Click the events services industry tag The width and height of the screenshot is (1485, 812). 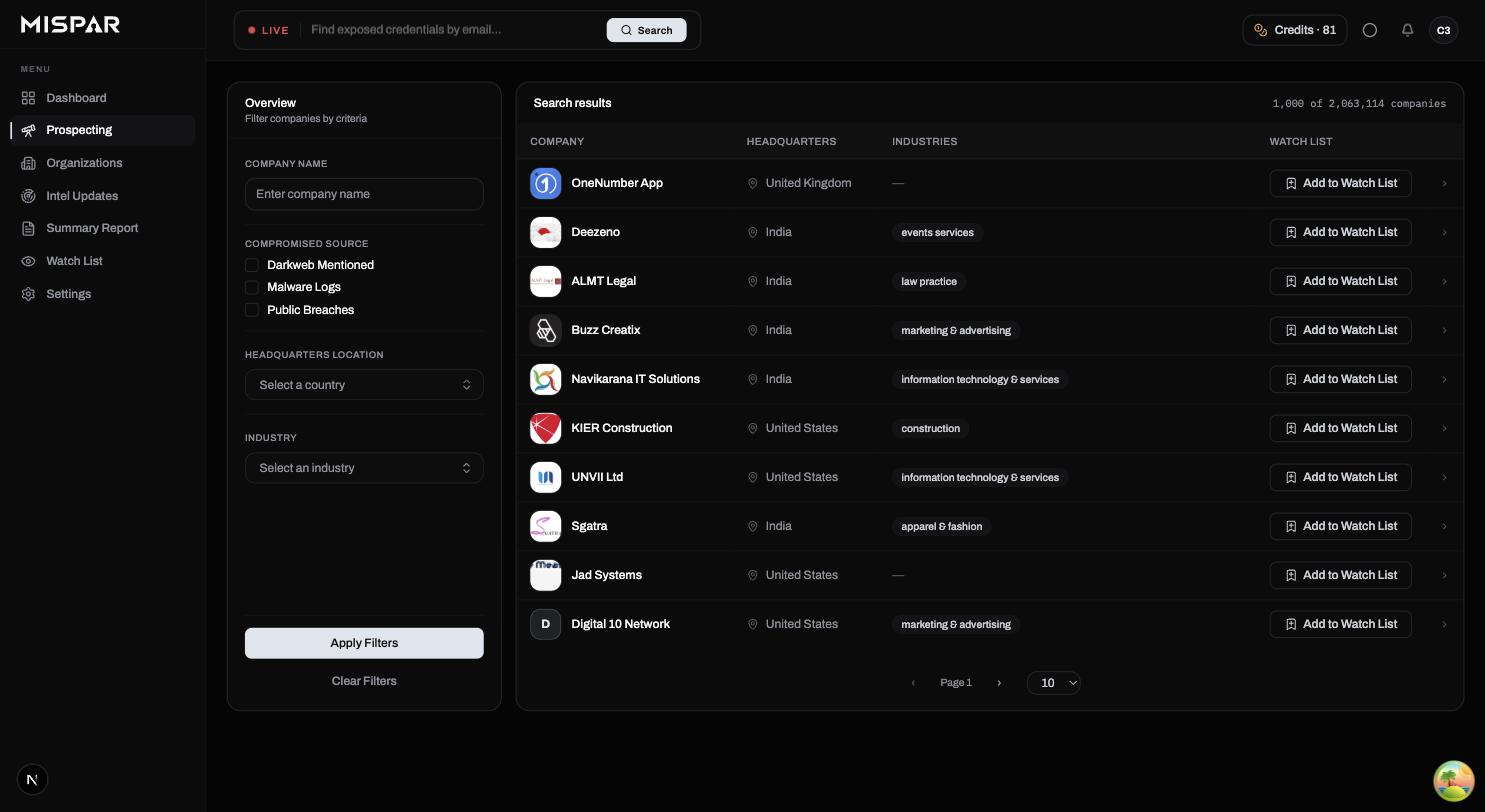click(x=937, y=232)
